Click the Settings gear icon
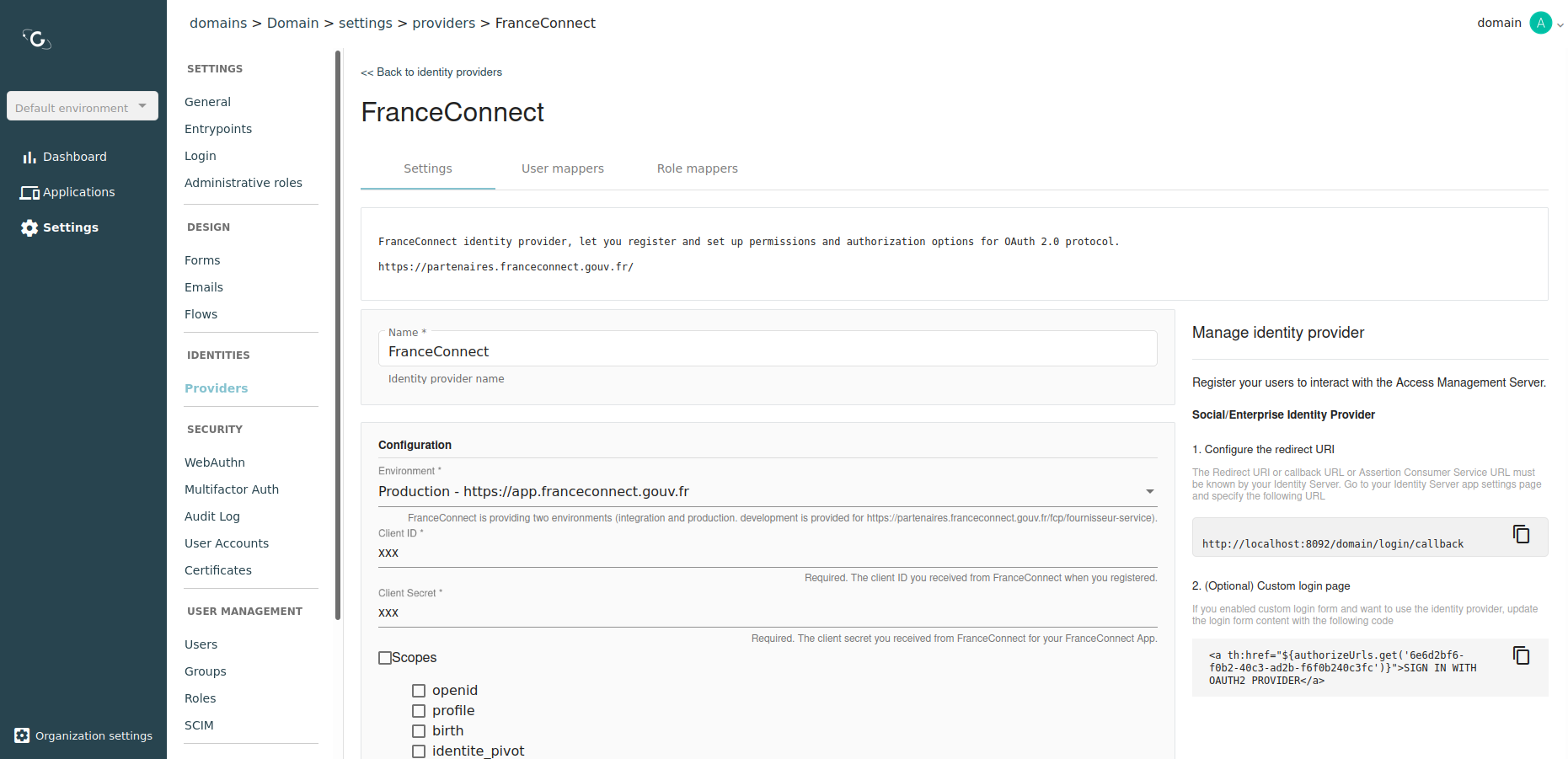Image resolution: width=1568 pixels, height=759 pixels. (29, 227)
